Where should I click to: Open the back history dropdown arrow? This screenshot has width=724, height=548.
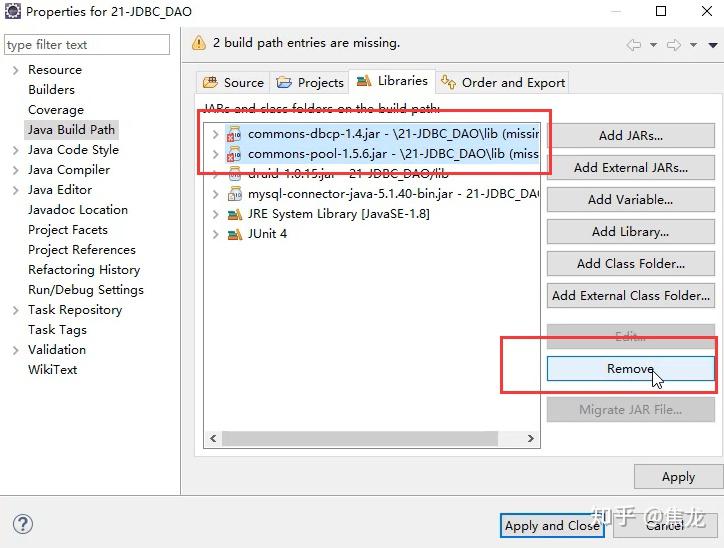653,45
